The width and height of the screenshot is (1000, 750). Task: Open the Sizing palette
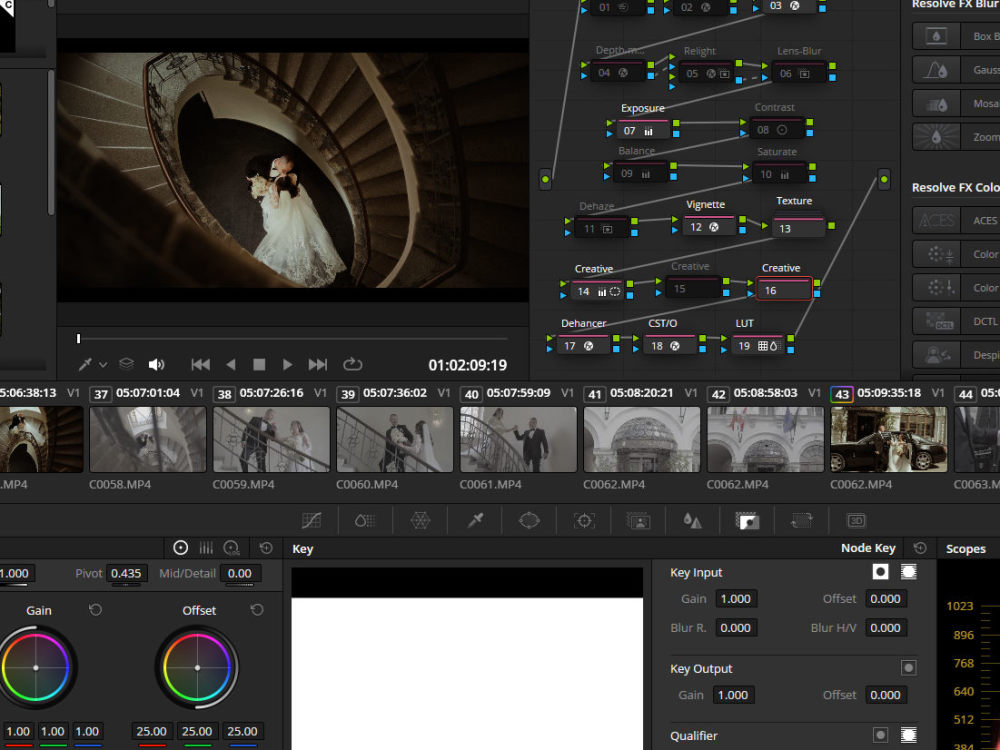pyautogui.click(x=802, y=520)
